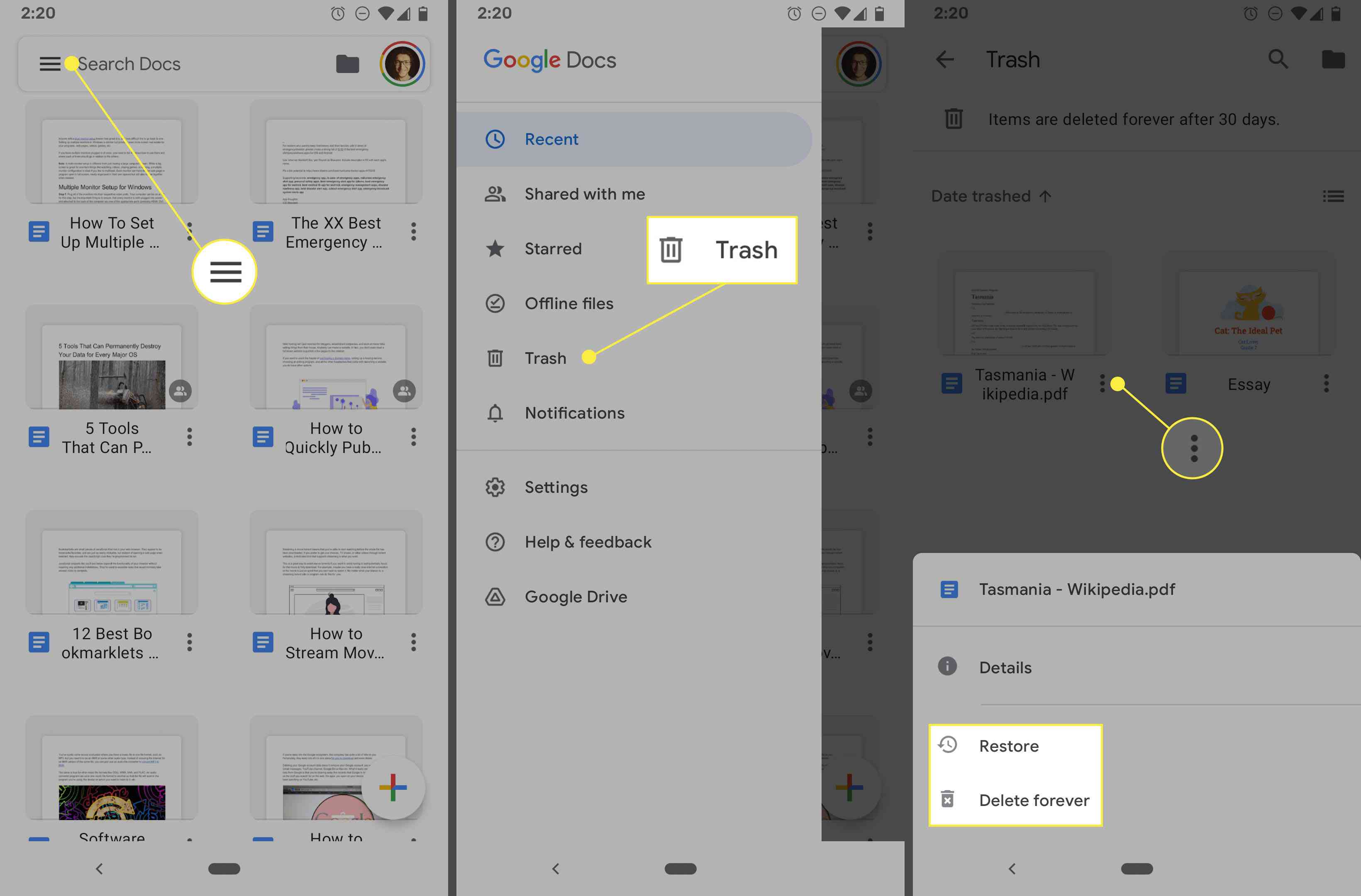Select Trash from the navigation menu
The width and height of the screenshot is (1361, 896).
coord(545,357)
